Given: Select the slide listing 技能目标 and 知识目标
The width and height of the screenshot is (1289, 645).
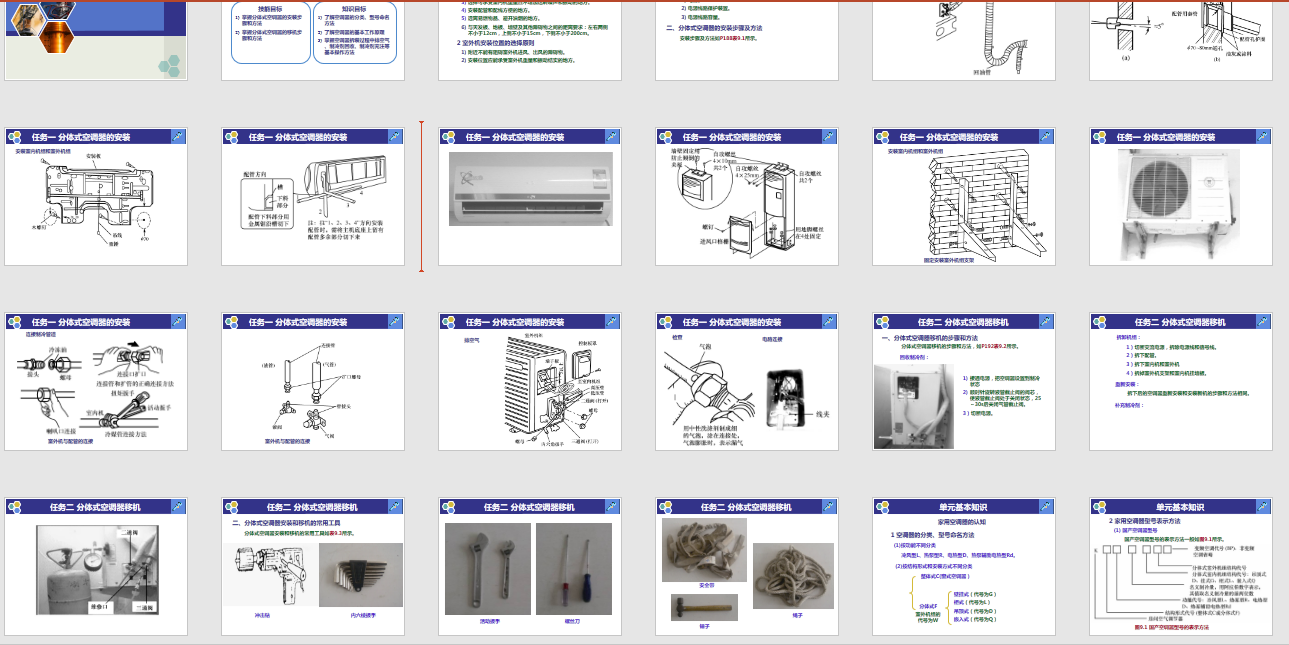Looking at the screenshot, I should point(313,40).
